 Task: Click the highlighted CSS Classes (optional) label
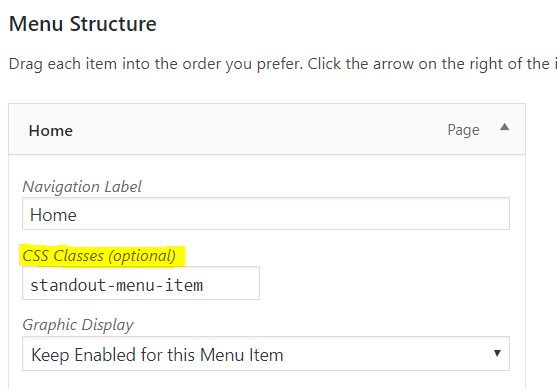[x=99, y=256]
